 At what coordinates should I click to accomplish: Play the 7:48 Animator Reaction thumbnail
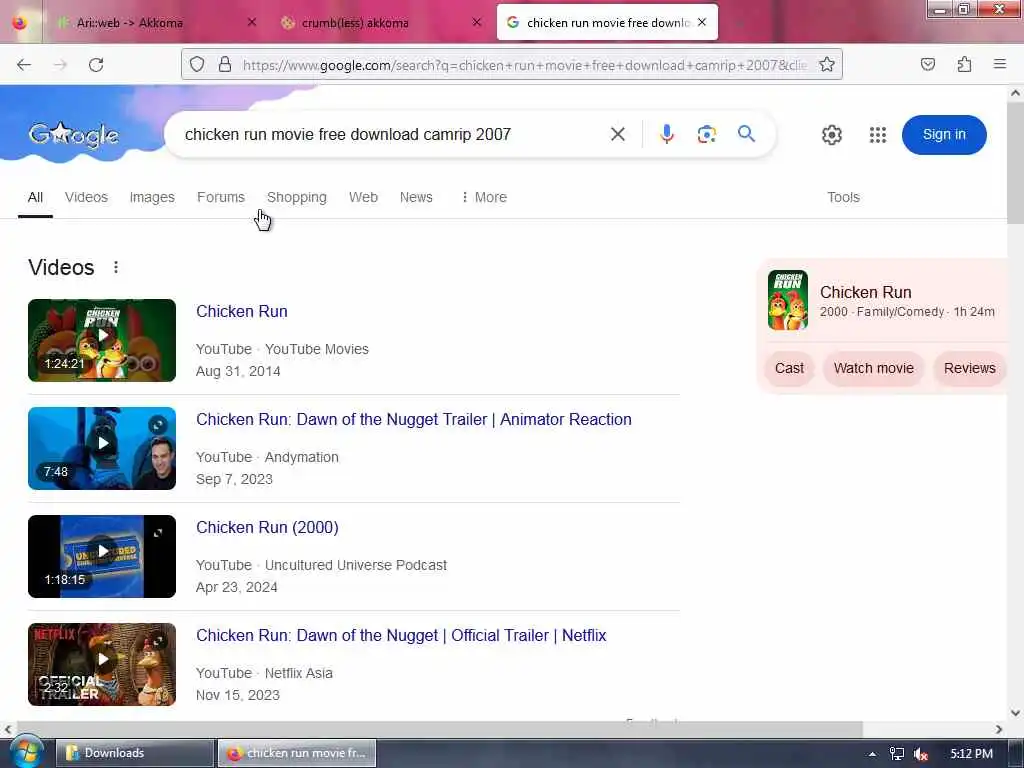click(102, 448)
